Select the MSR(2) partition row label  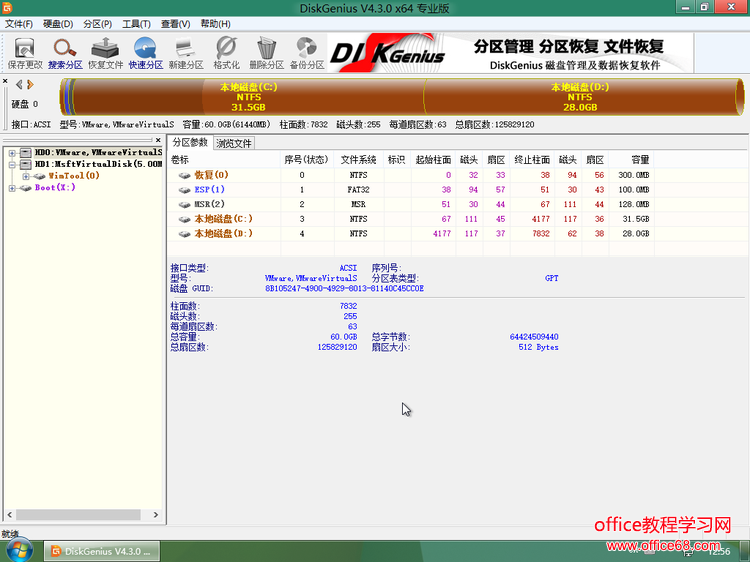(x=210, y=204)
